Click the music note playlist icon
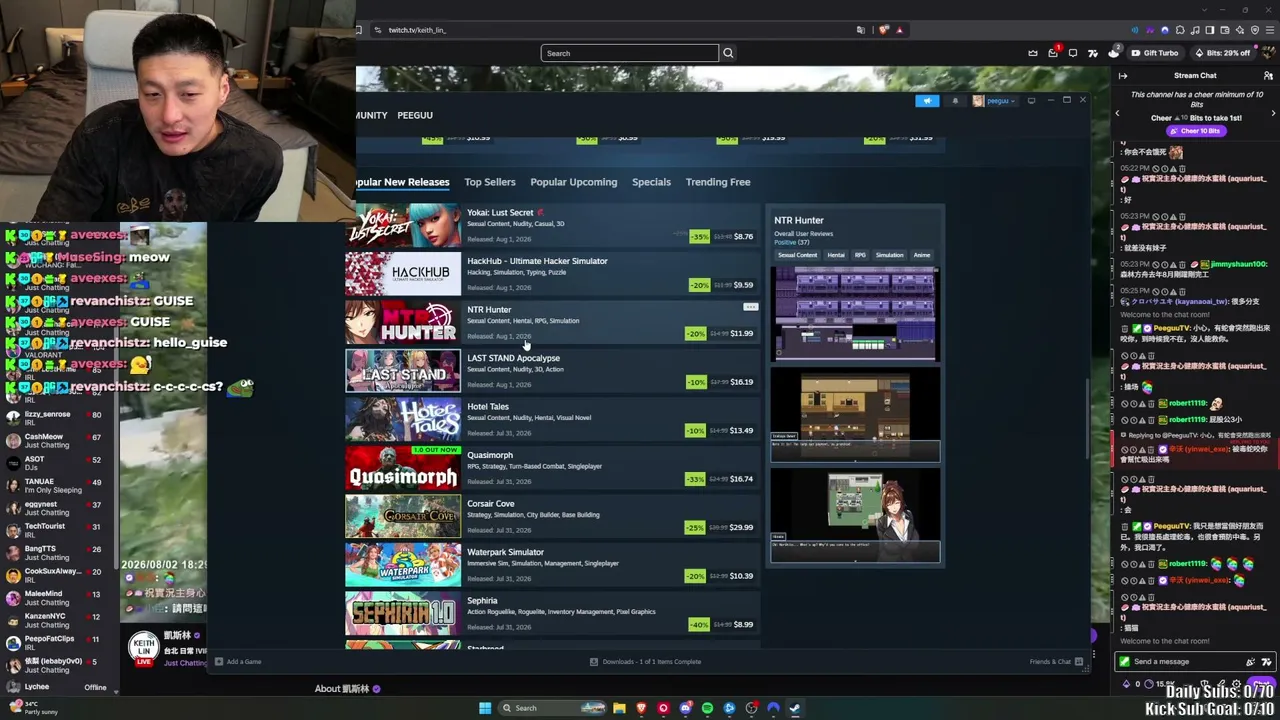The image size is (1280, 720). (1195, 30)
